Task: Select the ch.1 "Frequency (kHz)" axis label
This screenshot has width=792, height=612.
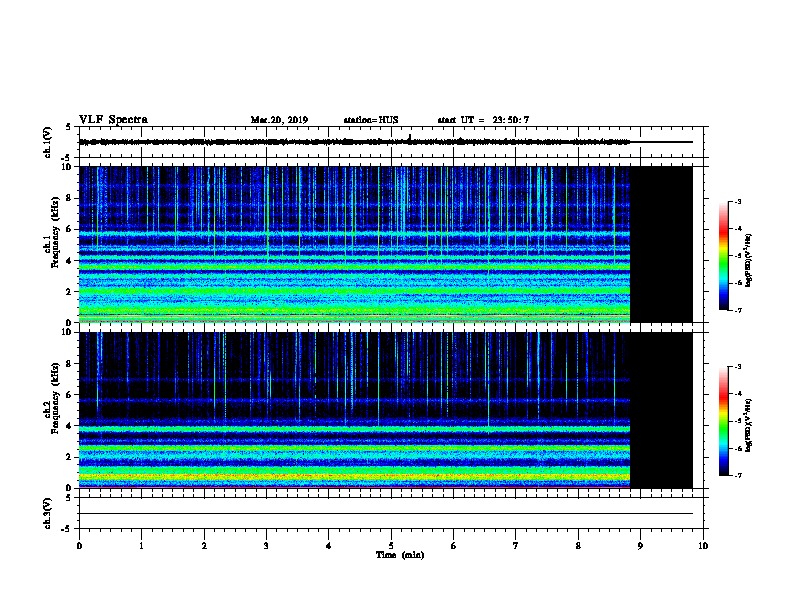Action: (x=56, y=232)
